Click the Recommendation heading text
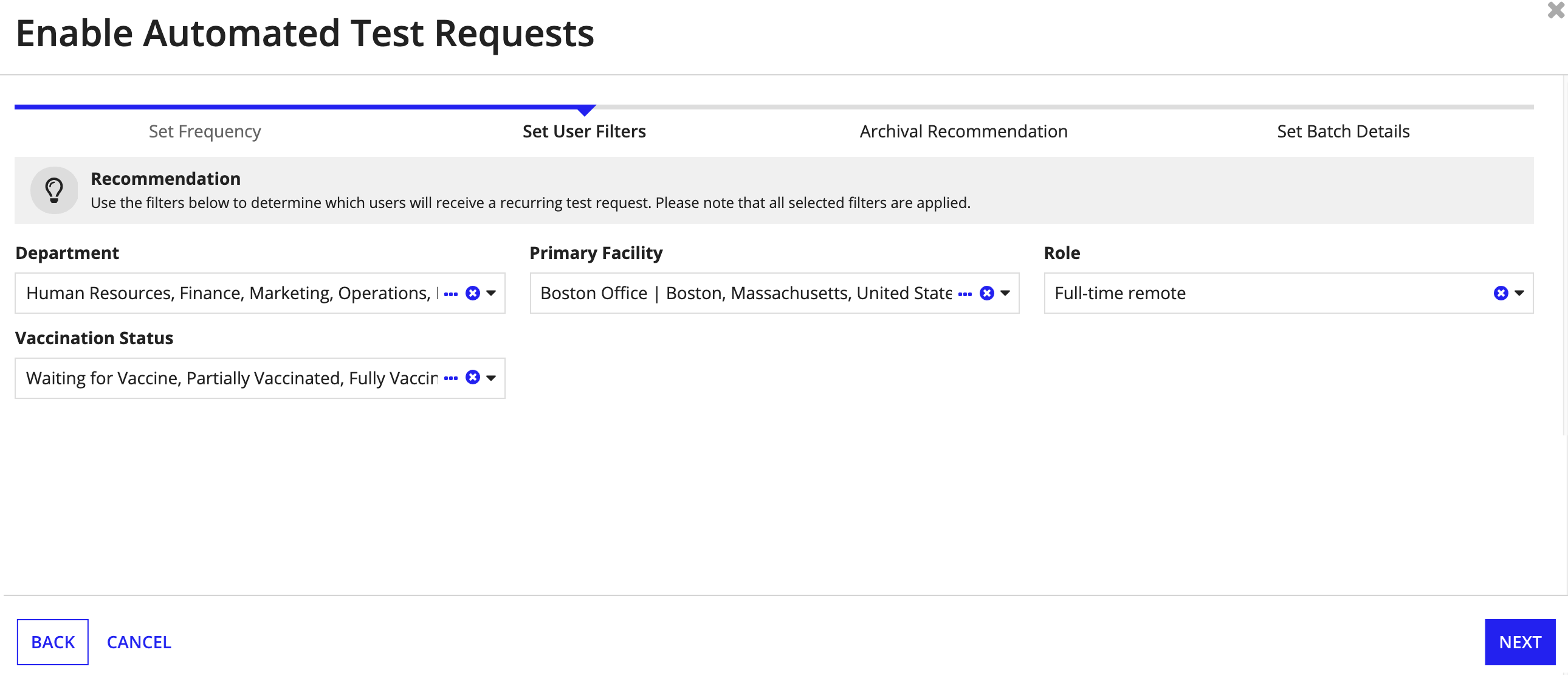 (165, 179)
